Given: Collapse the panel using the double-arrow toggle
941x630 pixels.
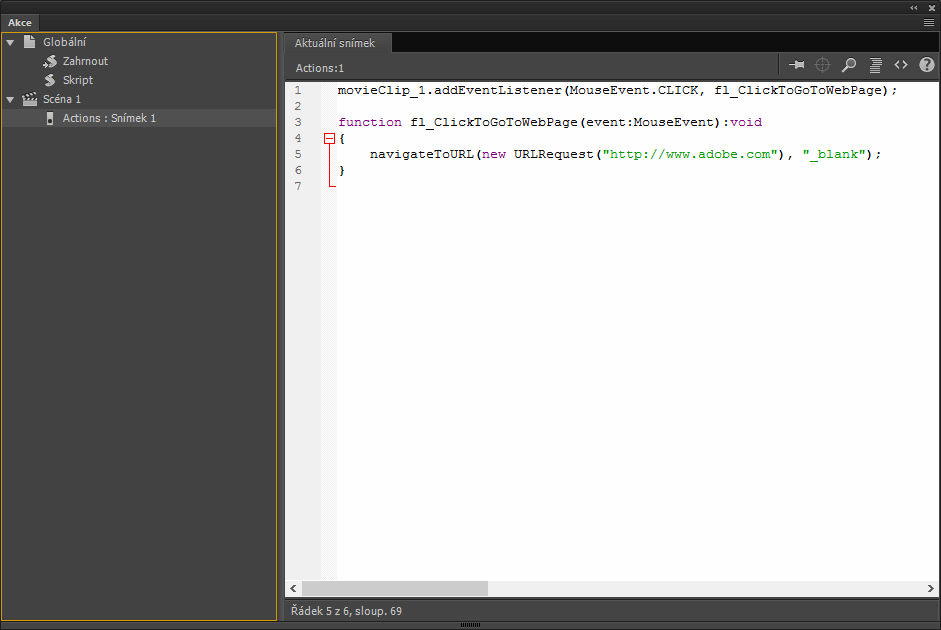Looking at the screenshot, I should (913, 7).
